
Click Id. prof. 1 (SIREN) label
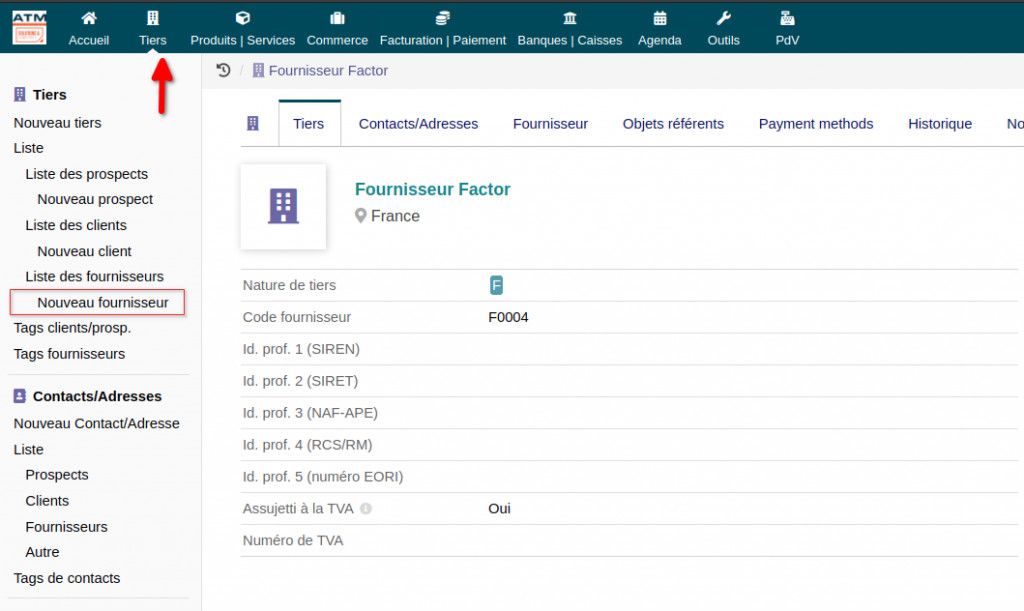coord(301,349)
